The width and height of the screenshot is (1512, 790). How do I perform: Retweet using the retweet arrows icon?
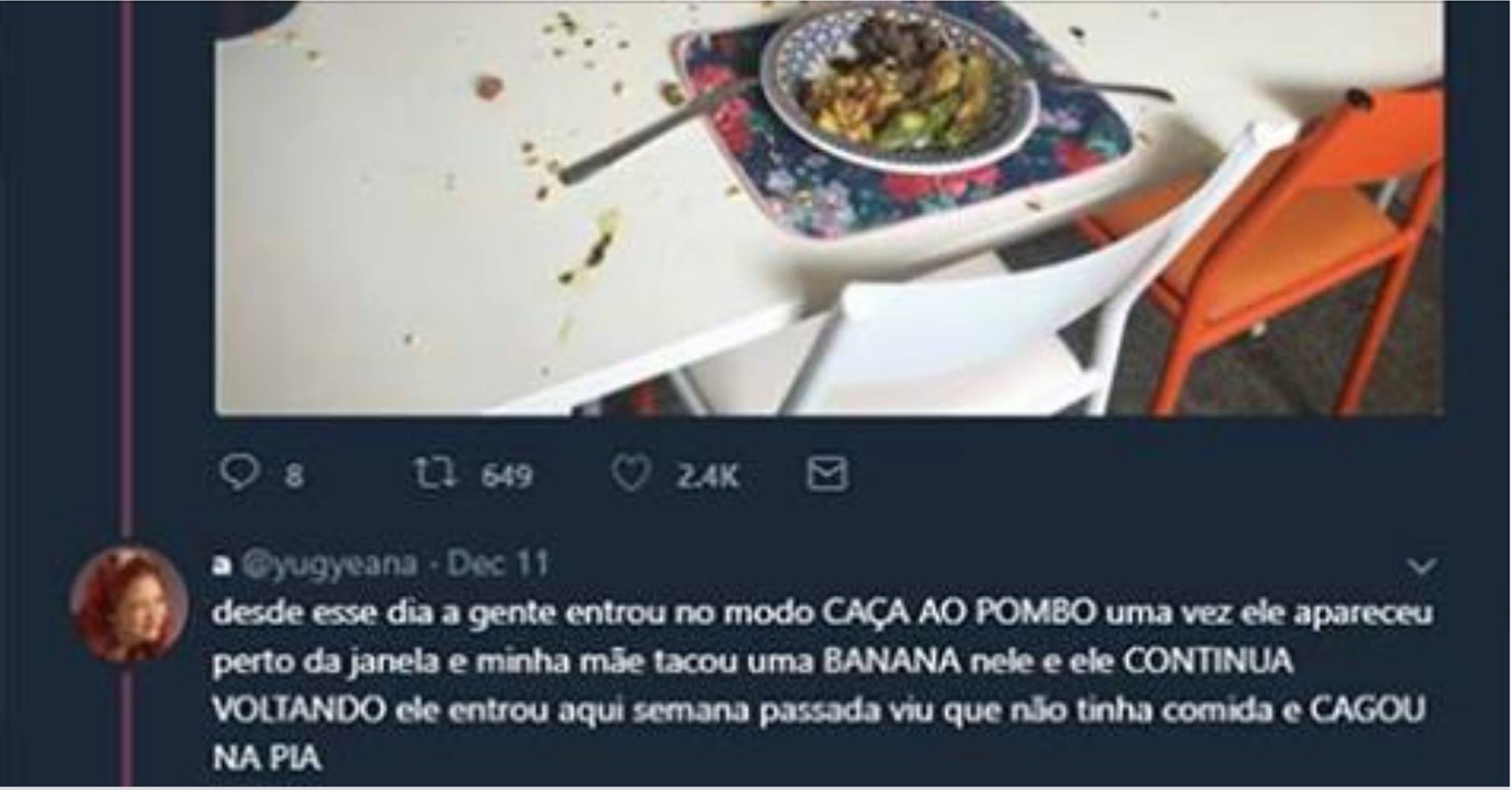(x=436, y=473)
